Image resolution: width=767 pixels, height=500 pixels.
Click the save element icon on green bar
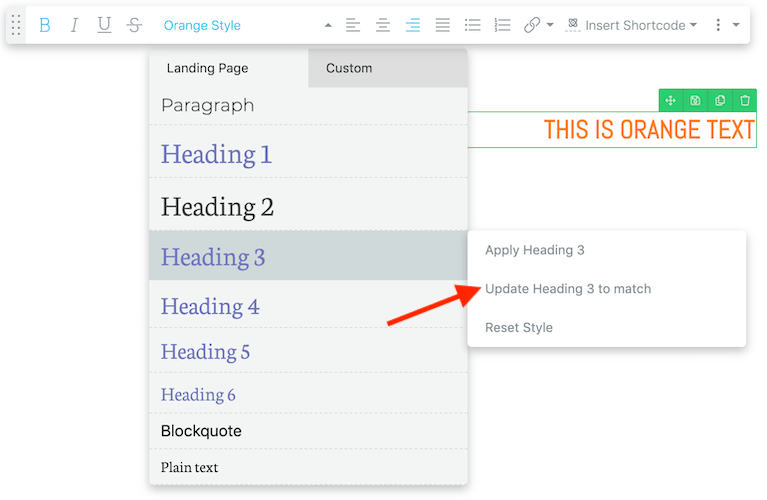pos(695,100)
